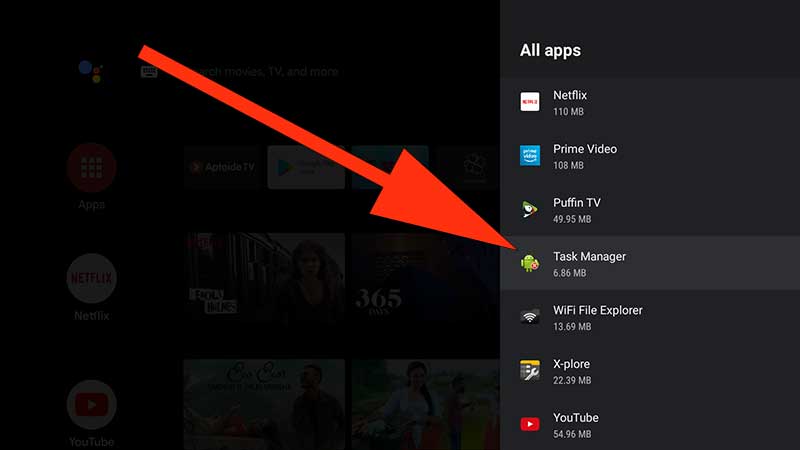Image resolution: width=800 pixels, height=450 pixels.
Task: Click the Netflix 110 MB size text
Action: [x=568, y=112]
